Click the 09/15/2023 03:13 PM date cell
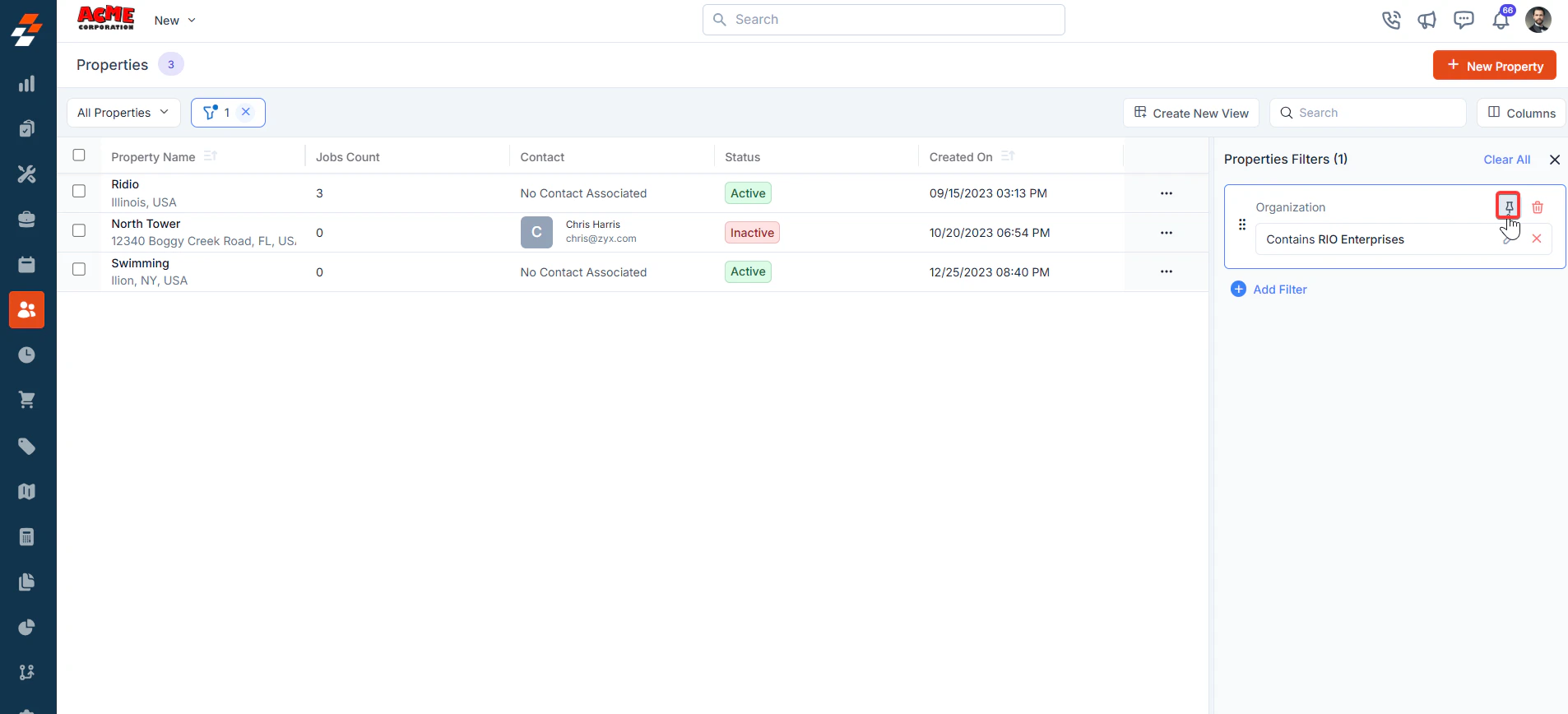The image size is (1568, 714). [988, 193]
